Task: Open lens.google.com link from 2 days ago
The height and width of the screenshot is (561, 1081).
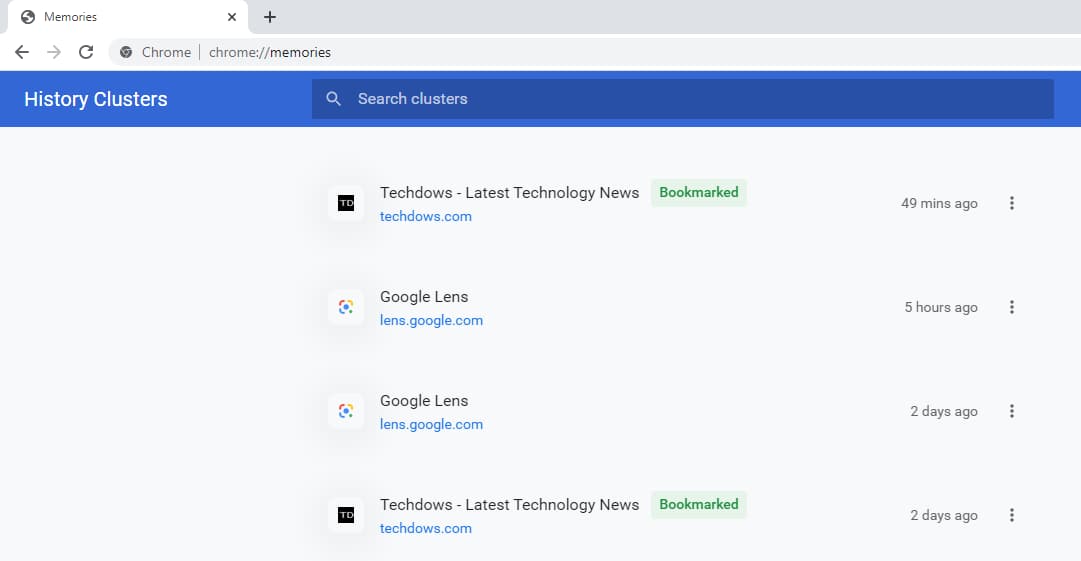Action: point(432,425)
